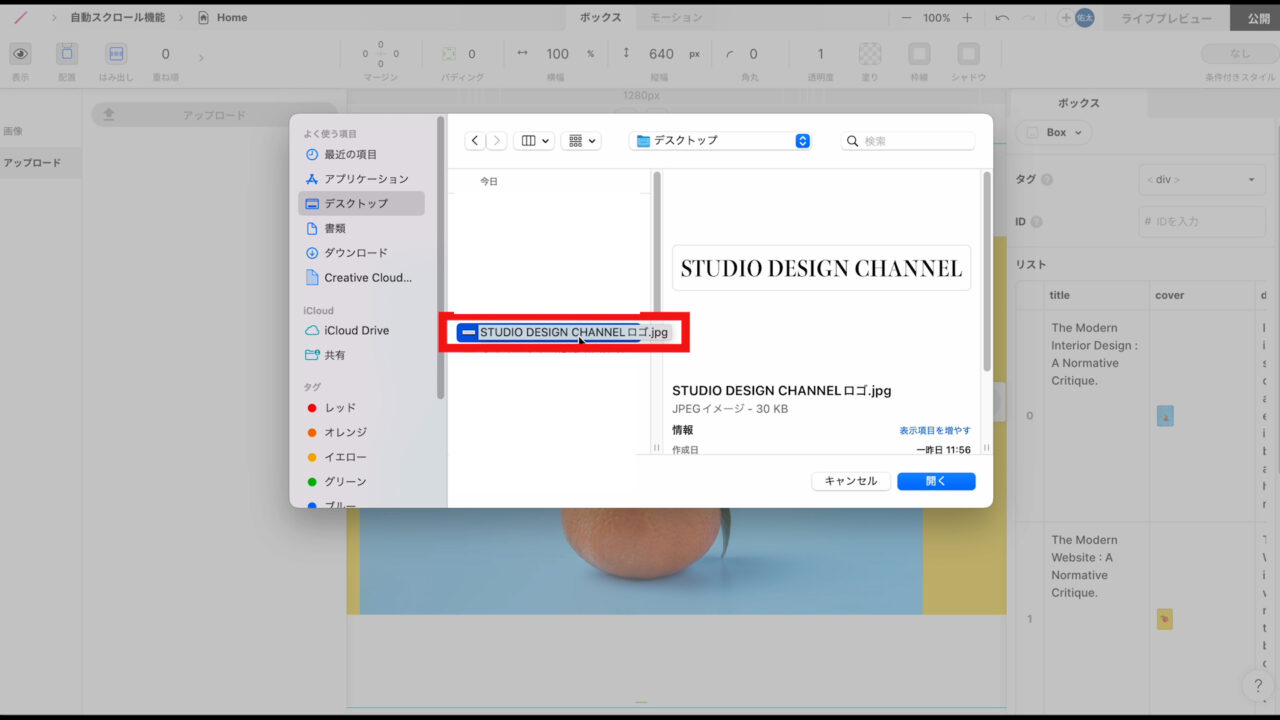
Task: Click the パディング padding icon
Action: click(449, 54)
